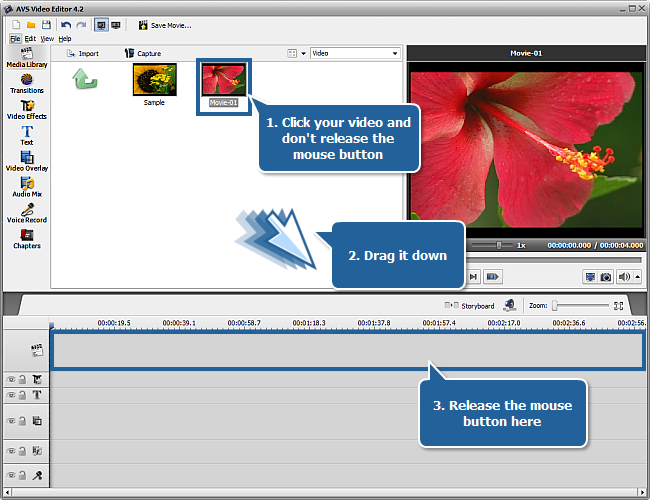Open a project using the folder icon
The image size is (650, 500).
[x=31, y=25]
